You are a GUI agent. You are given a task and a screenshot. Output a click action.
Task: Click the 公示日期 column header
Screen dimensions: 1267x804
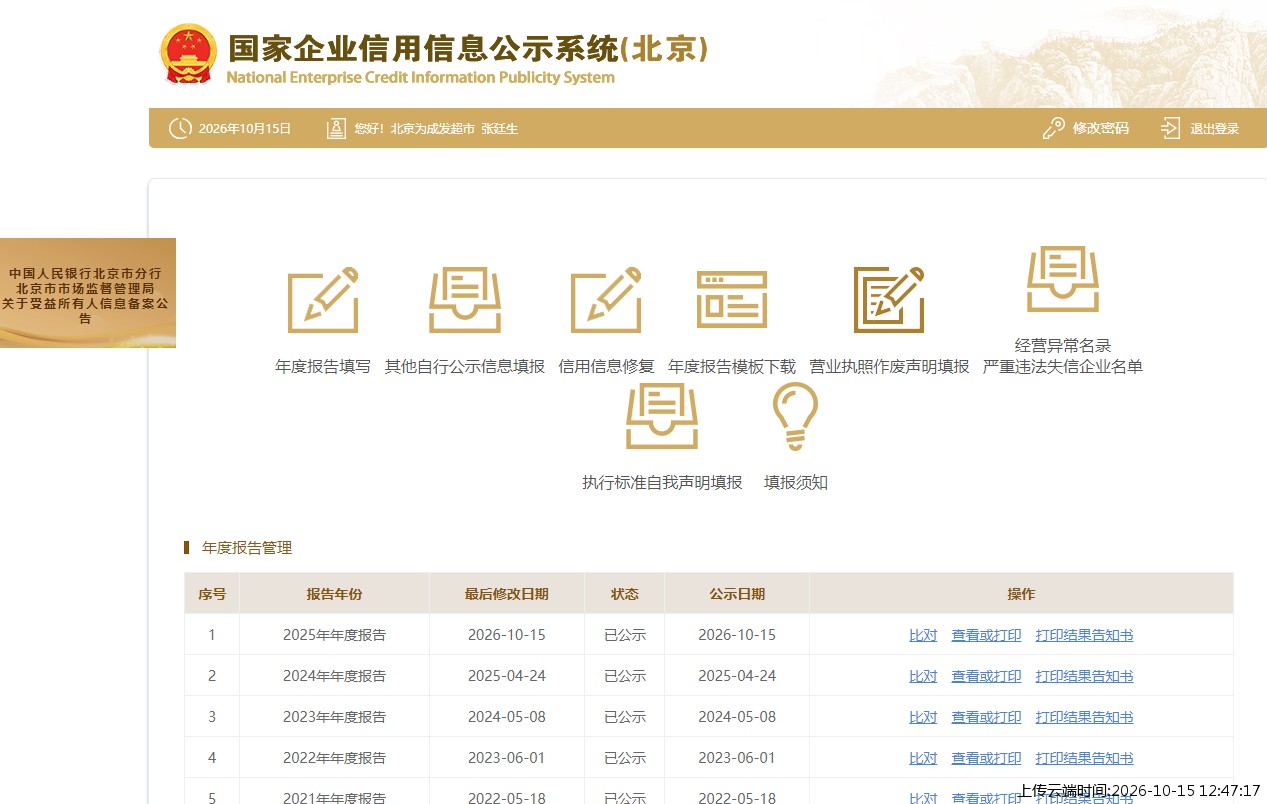point(737,594)
